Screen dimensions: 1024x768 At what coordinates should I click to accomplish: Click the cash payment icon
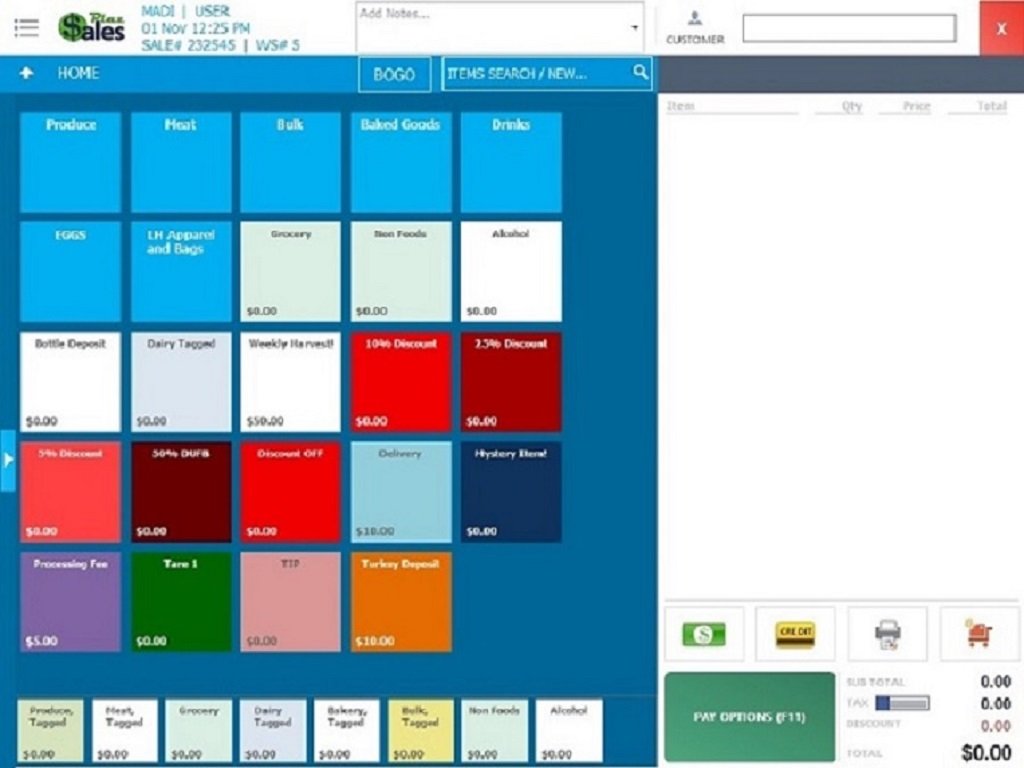pyautogui.click(x=704, y=634)
